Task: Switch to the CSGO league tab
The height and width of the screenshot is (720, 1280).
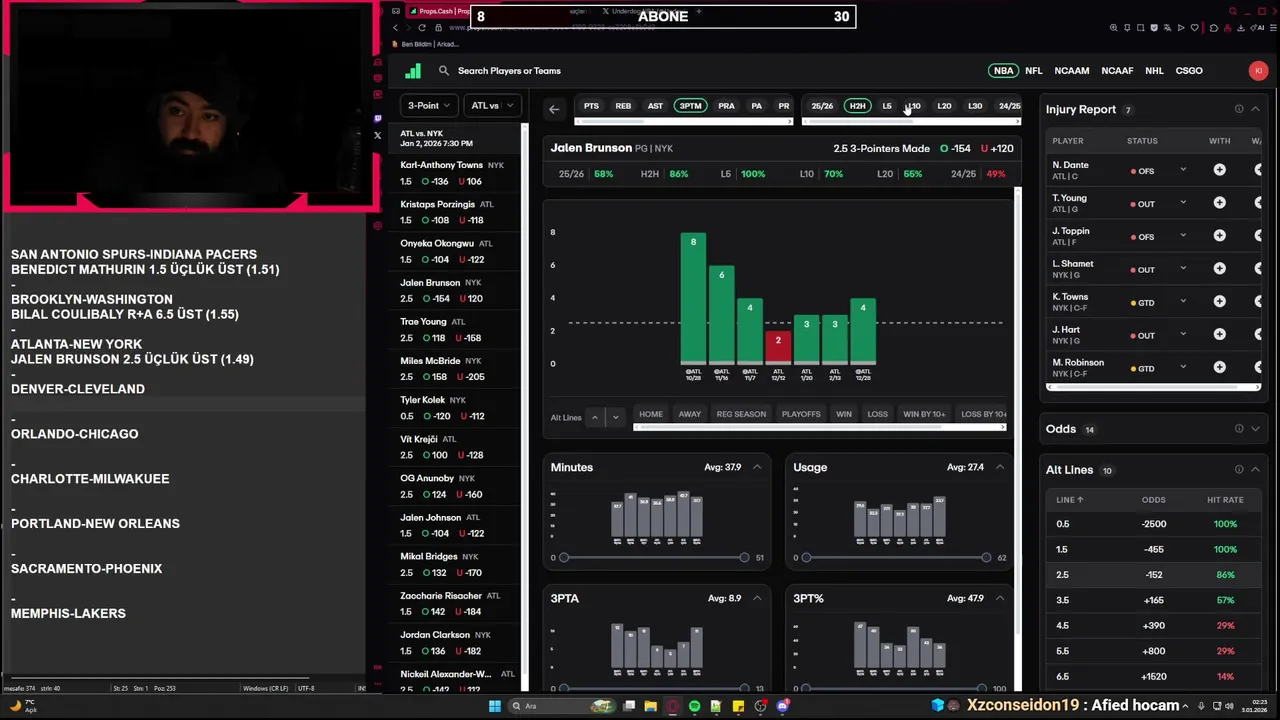Action: click(1189, 71)
